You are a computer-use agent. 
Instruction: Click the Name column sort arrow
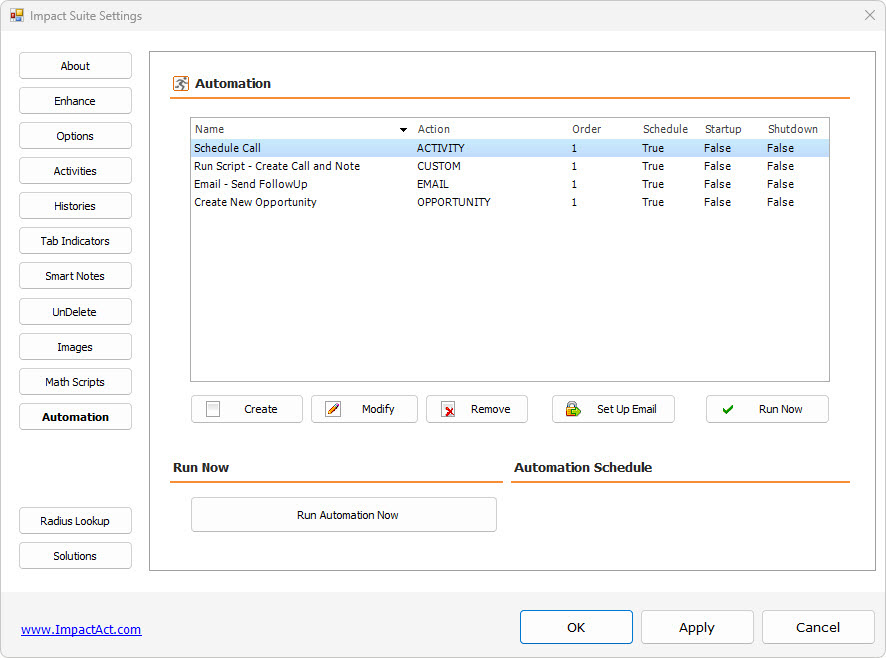pos(403,130)
